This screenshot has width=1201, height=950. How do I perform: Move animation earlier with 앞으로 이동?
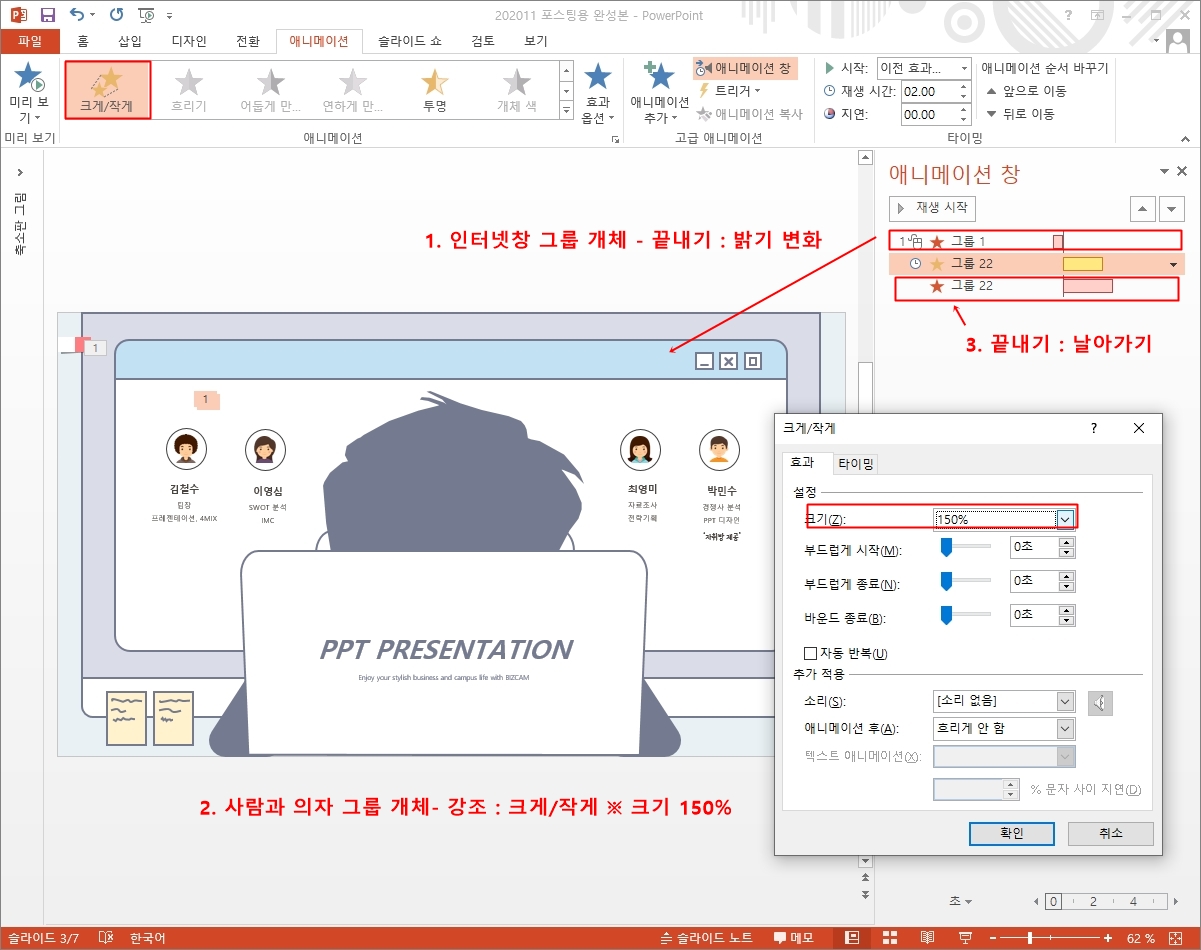[1026, 91]
